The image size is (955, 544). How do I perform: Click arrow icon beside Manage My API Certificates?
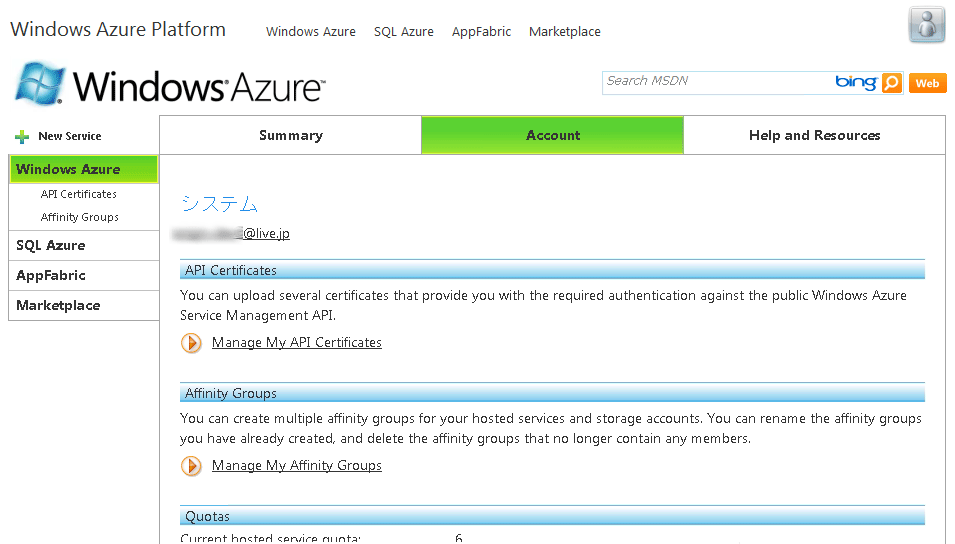[x=191, y=343]
